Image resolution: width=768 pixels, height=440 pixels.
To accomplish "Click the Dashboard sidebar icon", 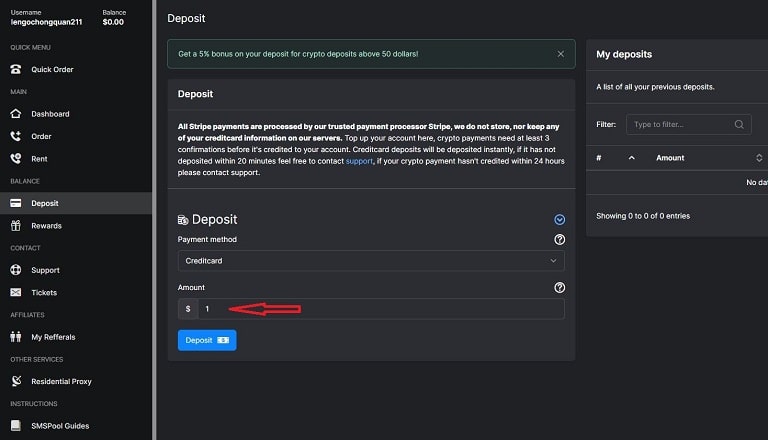I will pos(15,114).
